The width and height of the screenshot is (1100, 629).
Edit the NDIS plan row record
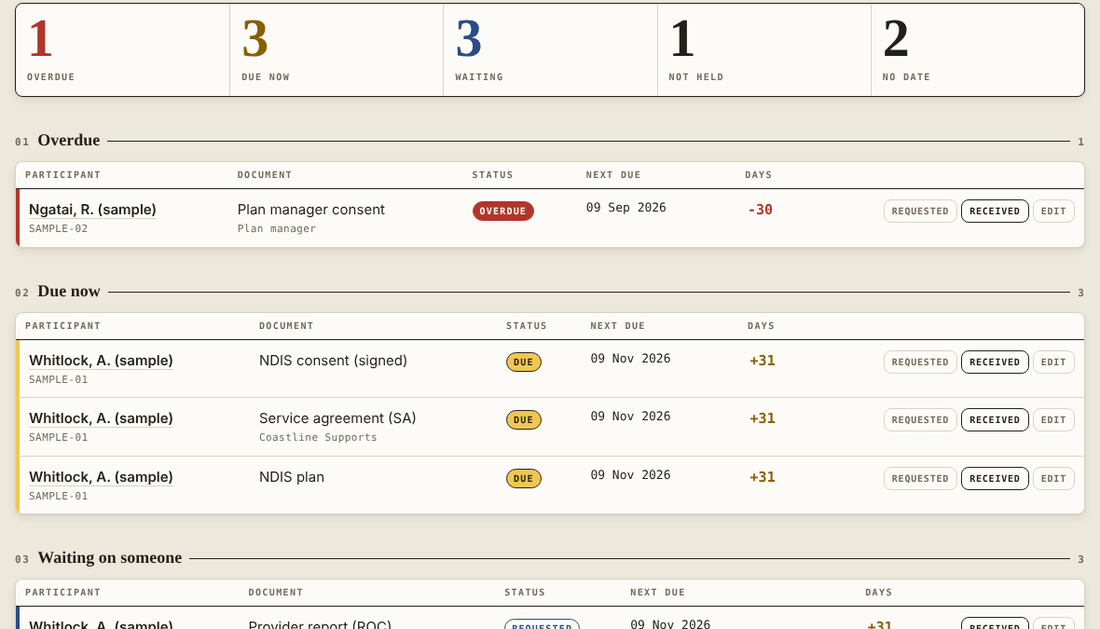(x=1054, y=478)
